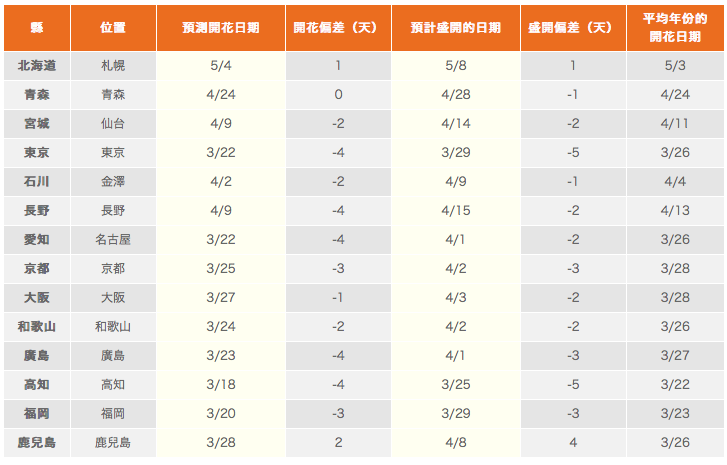The height and width of the screenshot is (465, 727).
Task: Click the 鹿兒島 full bloom date 4/8
Action: point(456,443)
